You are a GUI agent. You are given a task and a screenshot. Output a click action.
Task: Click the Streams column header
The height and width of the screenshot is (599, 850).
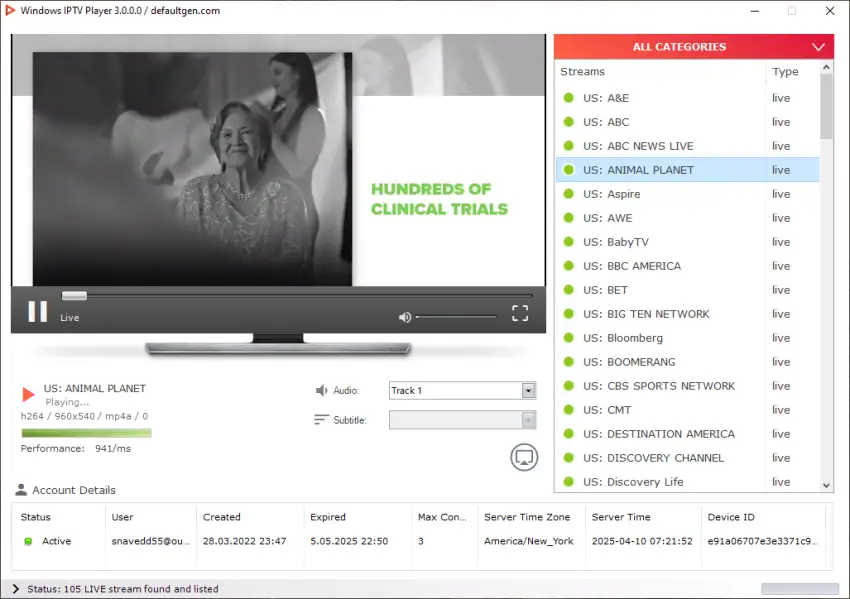pyautogui.click(x=582, y=72)
